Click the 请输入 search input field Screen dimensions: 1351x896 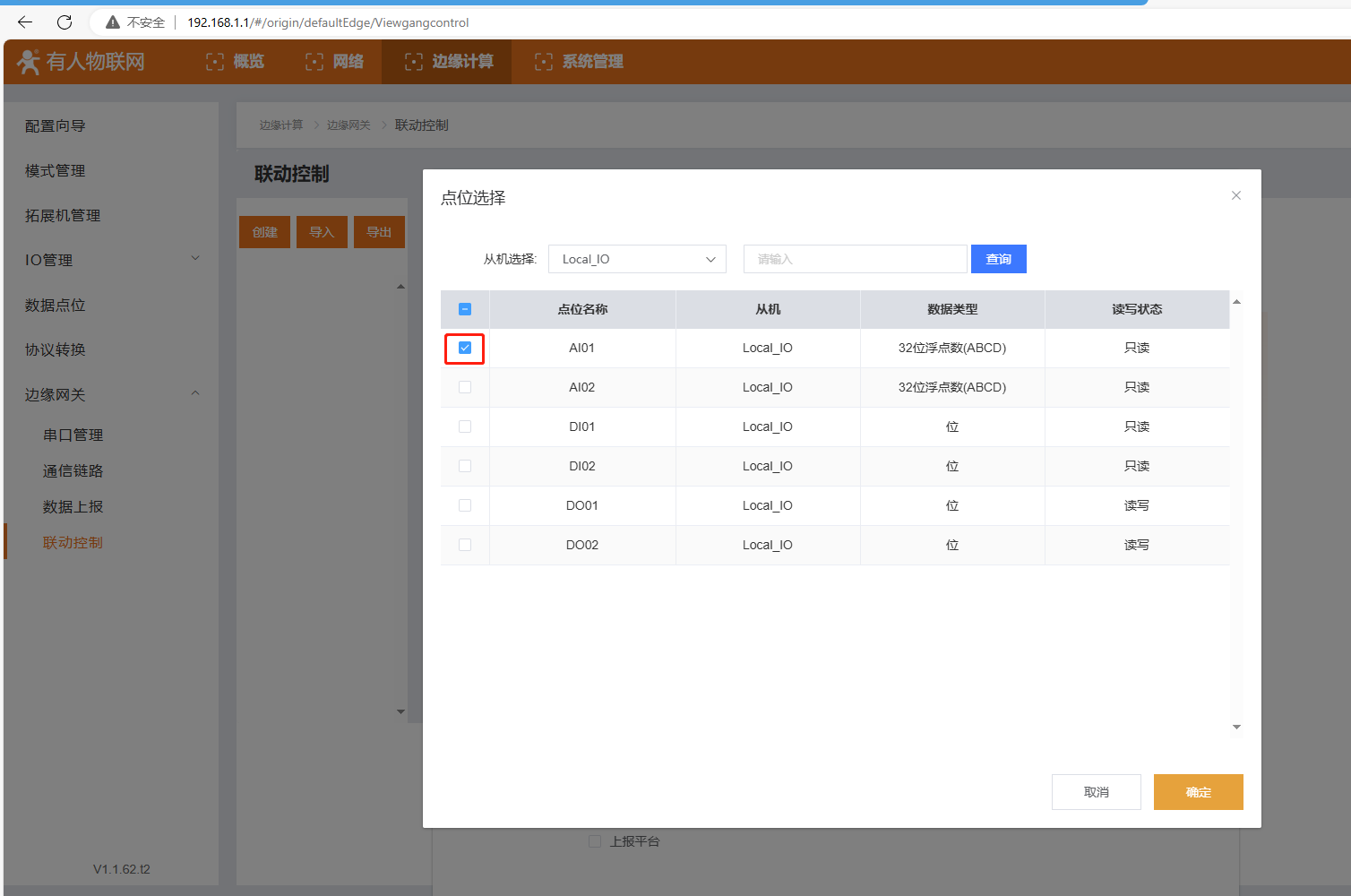pos(855,259)
